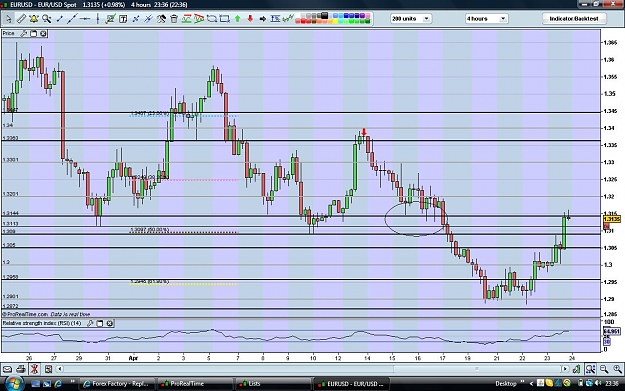Click the ProRealTime.com watermark link
The height and width of the screenshot is (391, 625).
click(25, 314)
